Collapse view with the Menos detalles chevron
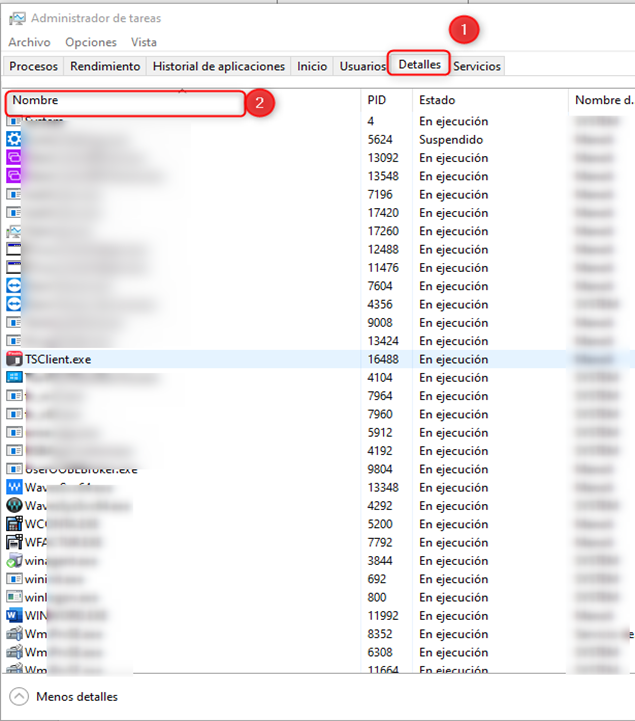The width and height of the screenshot is (635, 721). (x=19, y=696)
